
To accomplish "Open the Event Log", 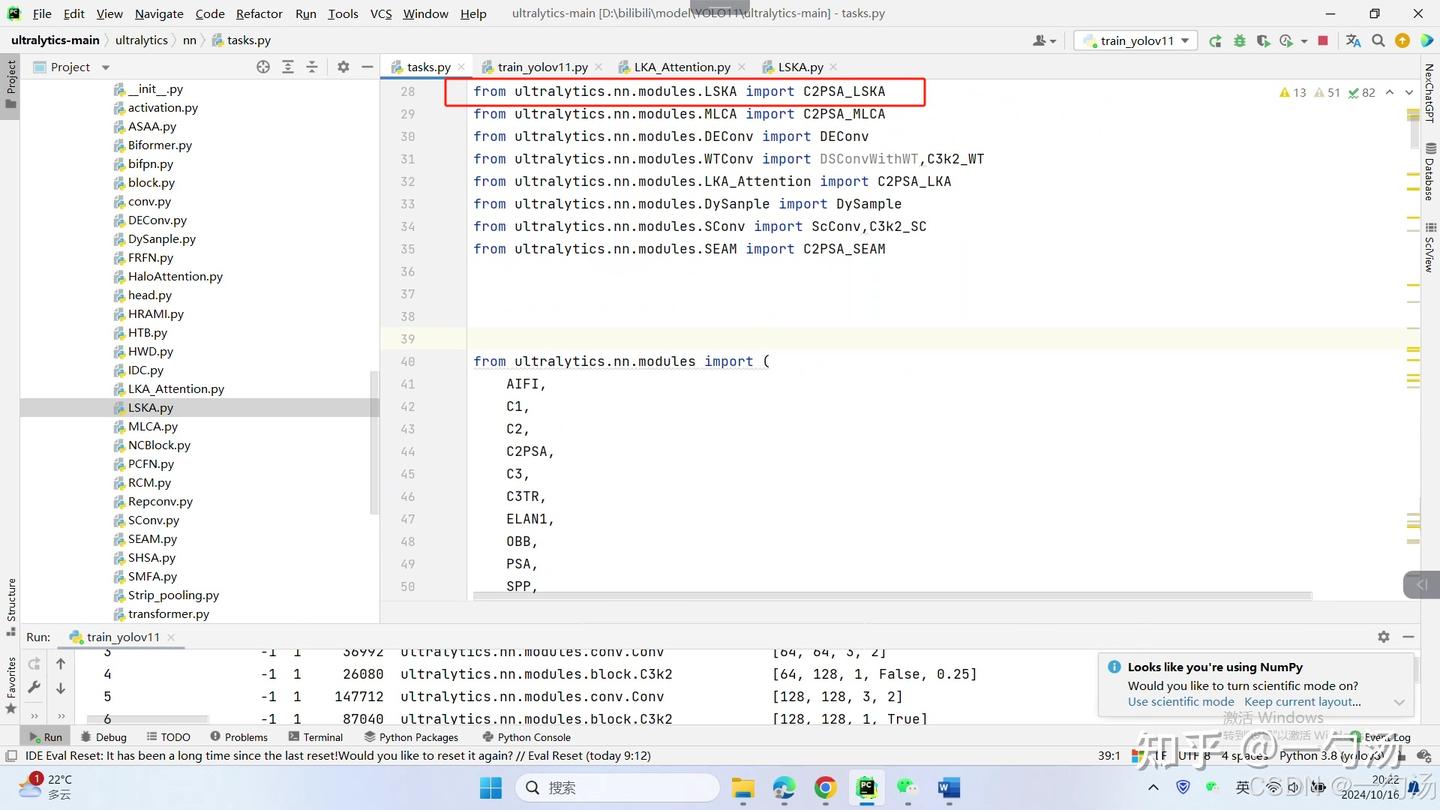I will click(1387, 737).
